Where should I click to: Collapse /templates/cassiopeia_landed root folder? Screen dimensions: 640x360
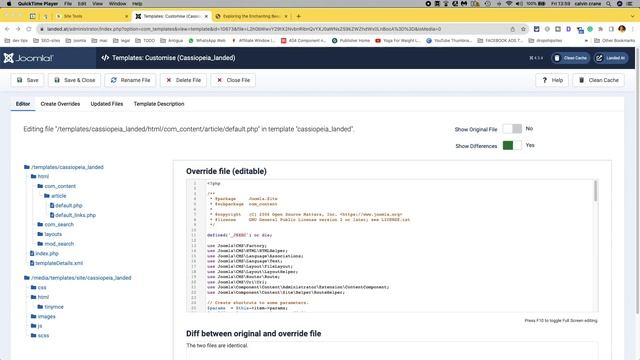[64, 167]
